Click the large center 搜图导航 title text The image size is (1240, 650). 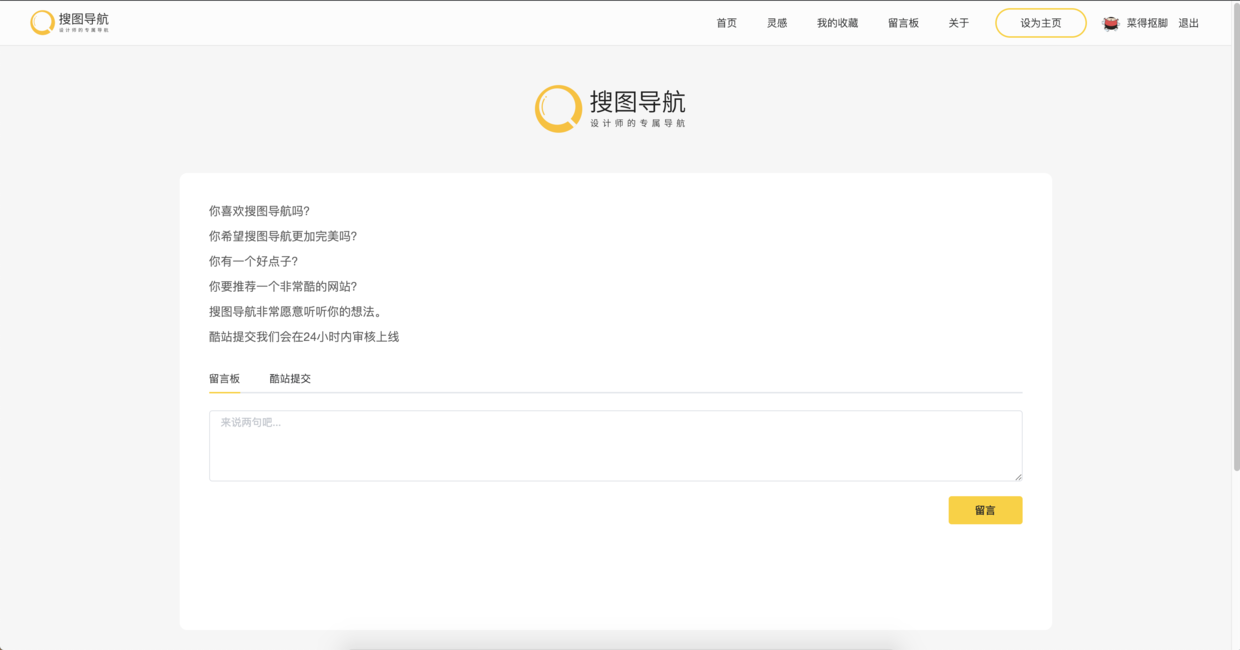[637, 102]
